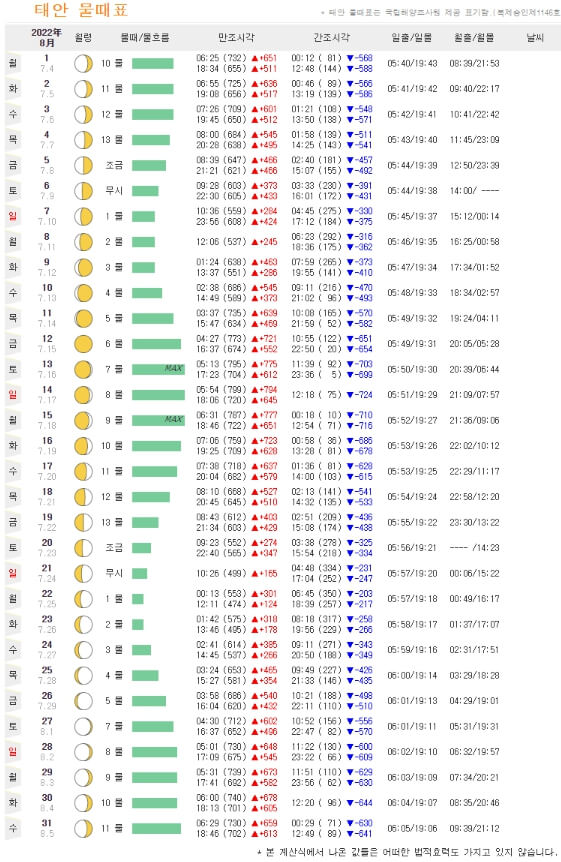Click the moon phase icon for August 10

tap(84, 292)
